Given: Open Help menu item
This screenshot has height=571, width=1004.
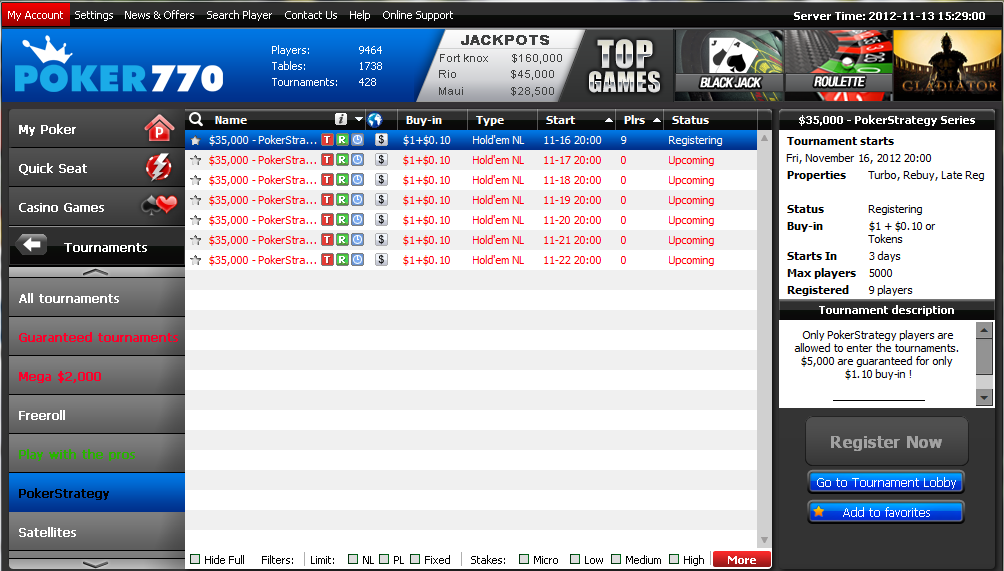Looking at the screenshot, I should pyautogui.click(x=359, y=15).
